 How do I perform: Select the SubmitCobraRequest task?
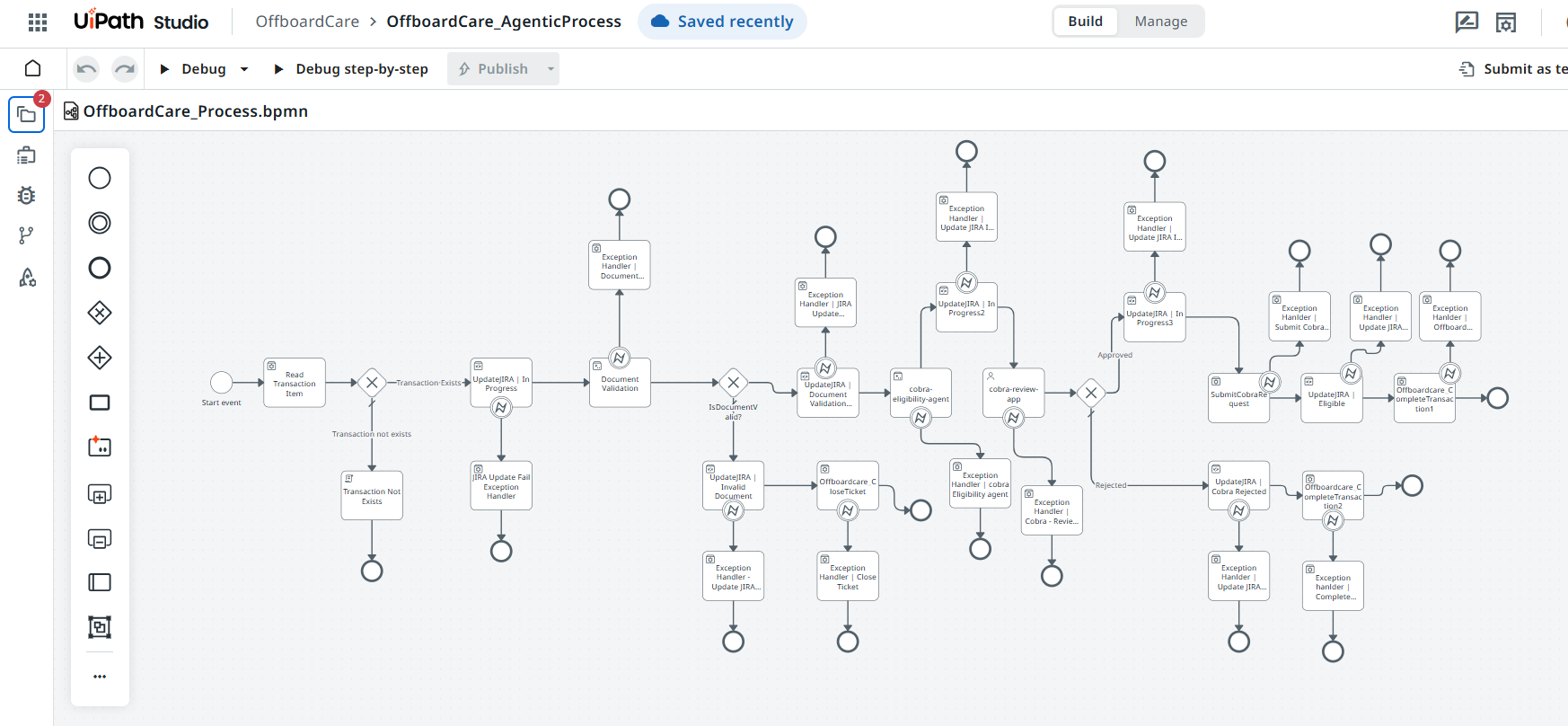(x=1239, y=398)
